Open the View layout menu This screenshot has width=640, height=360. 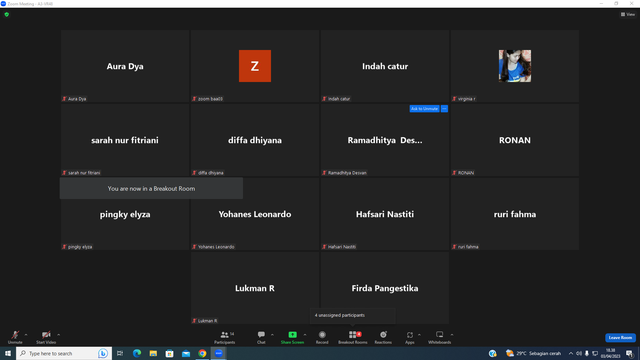coord(628,14)
